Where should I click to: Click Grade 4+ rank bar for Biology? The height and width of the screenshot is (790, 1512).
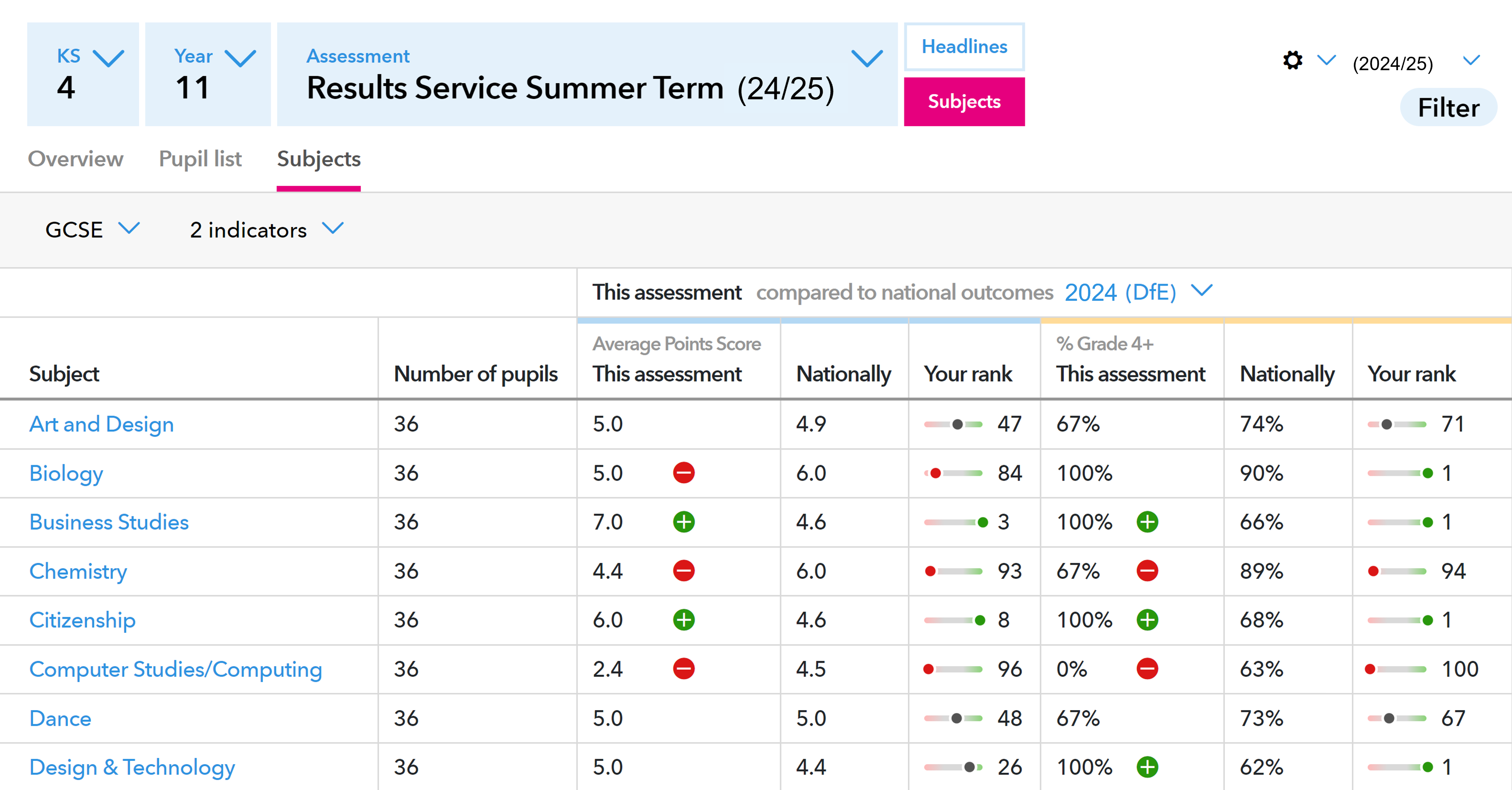(1400, 473)
